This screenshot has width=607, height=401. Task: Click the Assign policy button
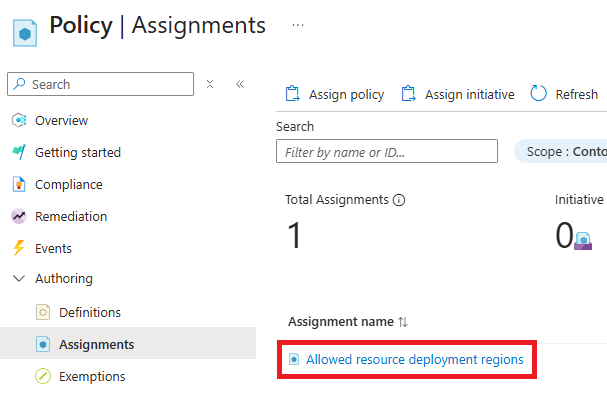pyautogui.click(x=335, y=94)
